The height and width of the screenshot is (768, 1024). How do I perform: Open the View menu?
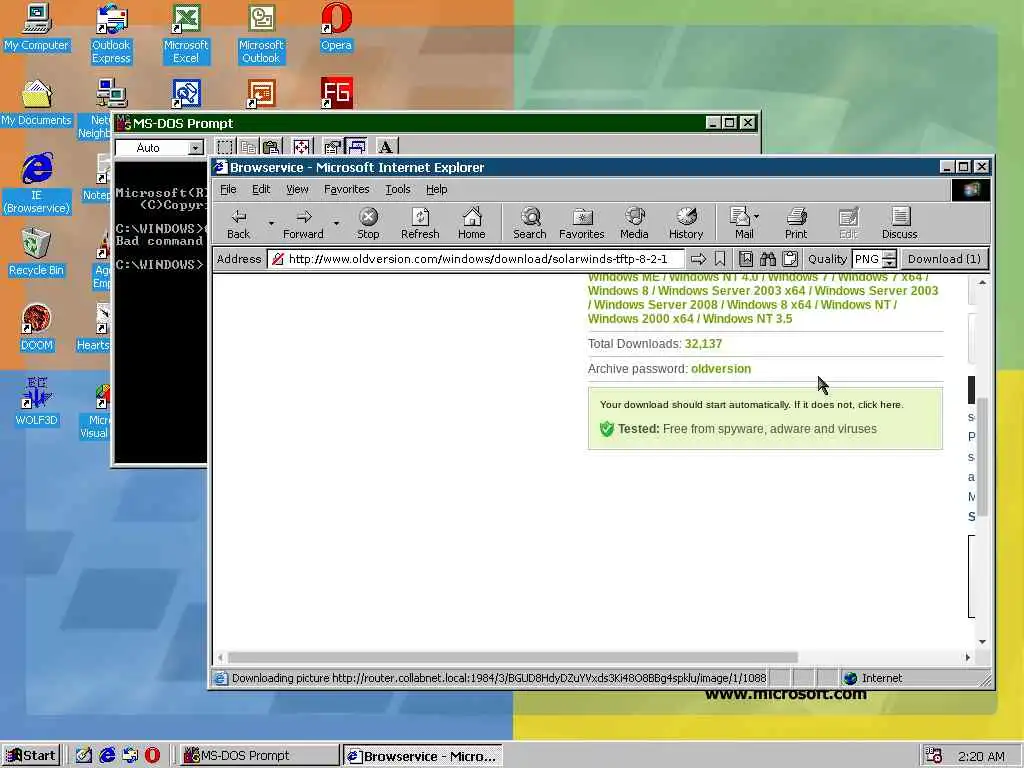[297, 189]
